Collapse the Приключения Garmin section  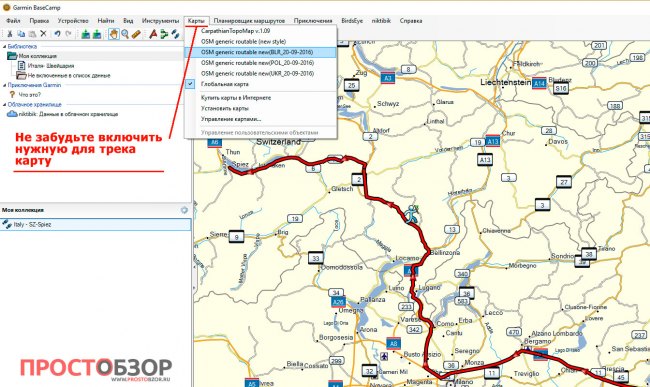point(4,85)
